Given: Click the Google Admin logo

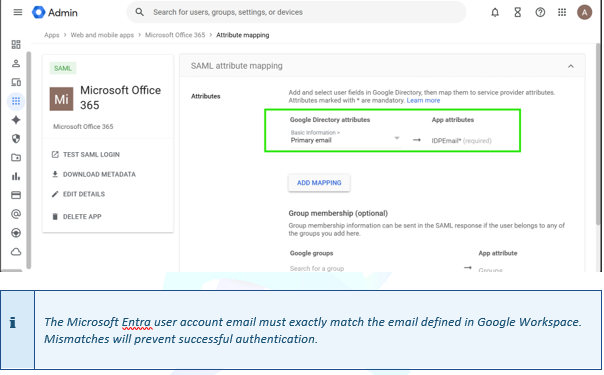Looking at the screenshot, I should 55,12.
